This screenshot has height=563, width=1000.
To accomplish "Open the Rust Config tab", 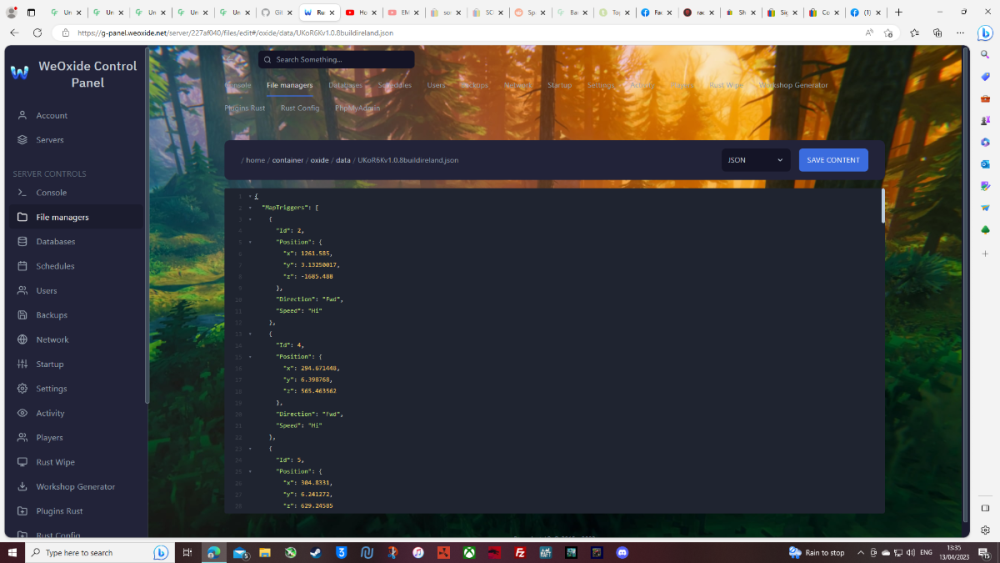I will point(300,108).
